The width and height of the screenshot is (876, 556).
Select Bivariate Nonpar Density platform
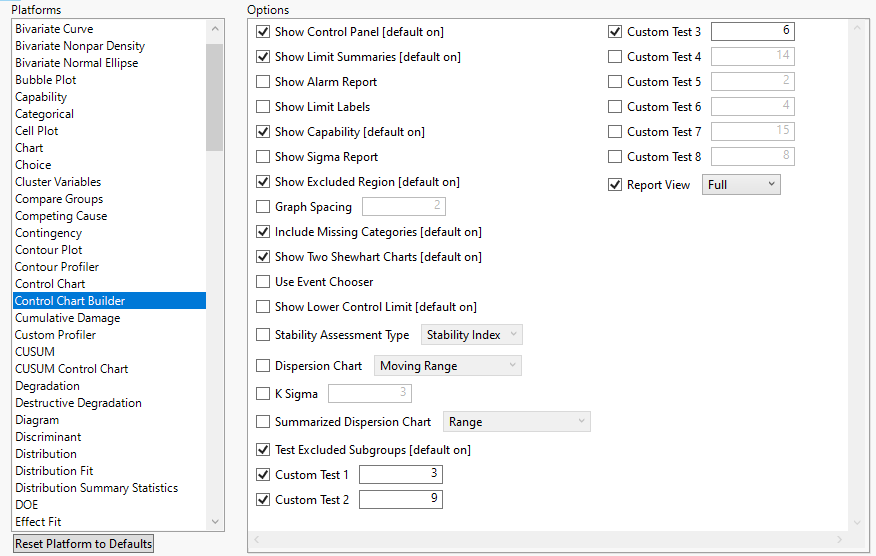pyautogui.click(x=80, y=46)
